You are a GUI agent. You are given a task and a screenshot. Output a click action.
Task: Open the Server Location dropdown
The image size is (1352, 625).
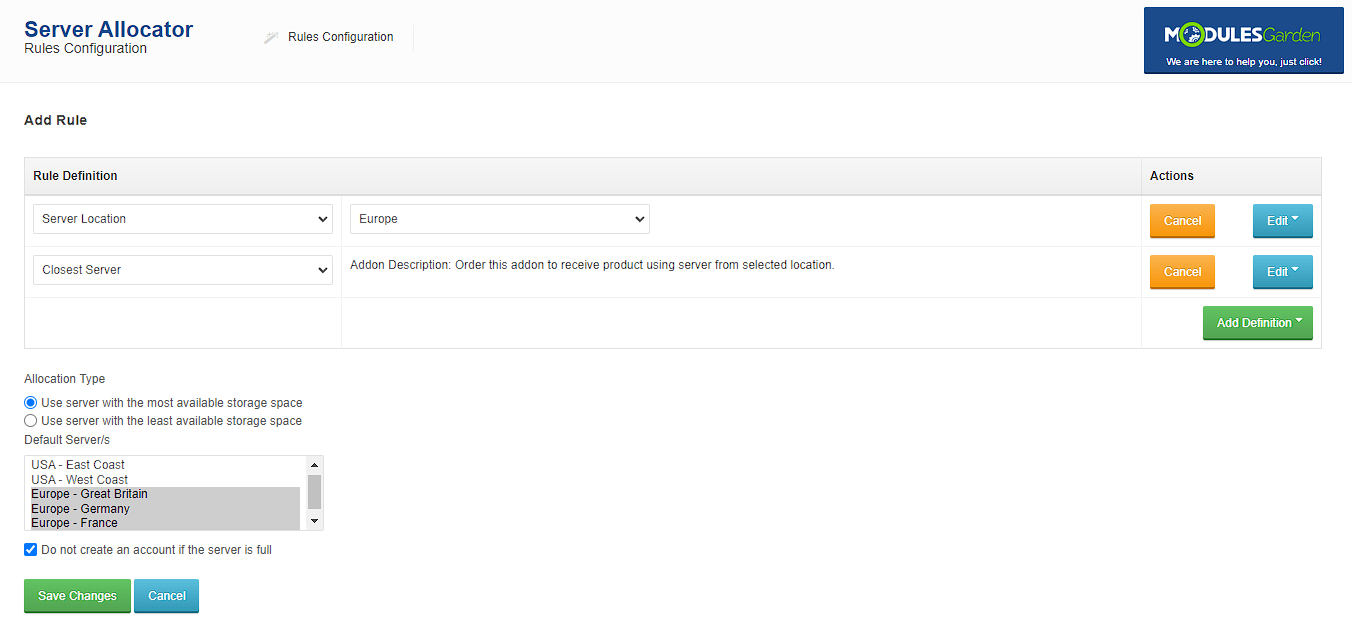point(182,219)
